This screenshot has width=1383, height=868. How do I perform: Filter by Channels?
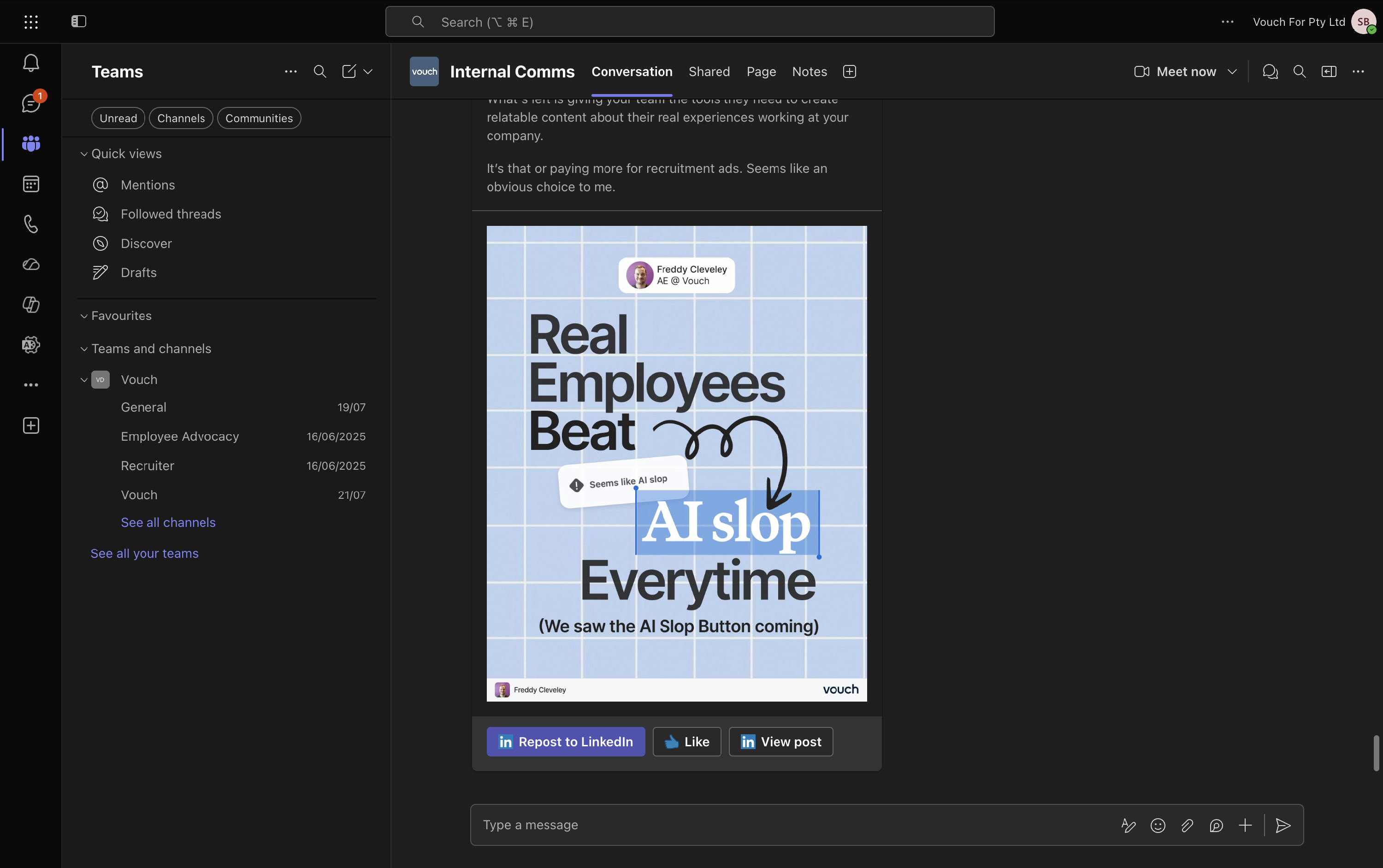[181, 118]
